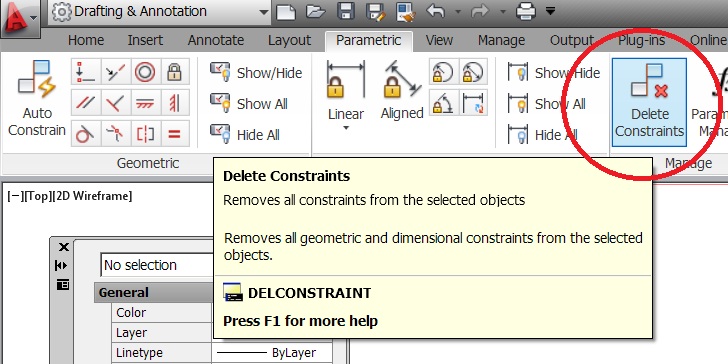Select the Layer property row
This screenshot has height=364, width=728.
point(162,333)
